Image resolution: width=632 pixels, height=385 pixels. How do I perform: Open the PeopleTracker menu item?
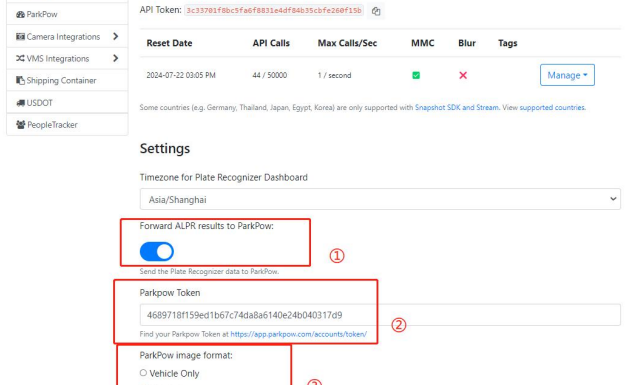[x=67, y=125]
